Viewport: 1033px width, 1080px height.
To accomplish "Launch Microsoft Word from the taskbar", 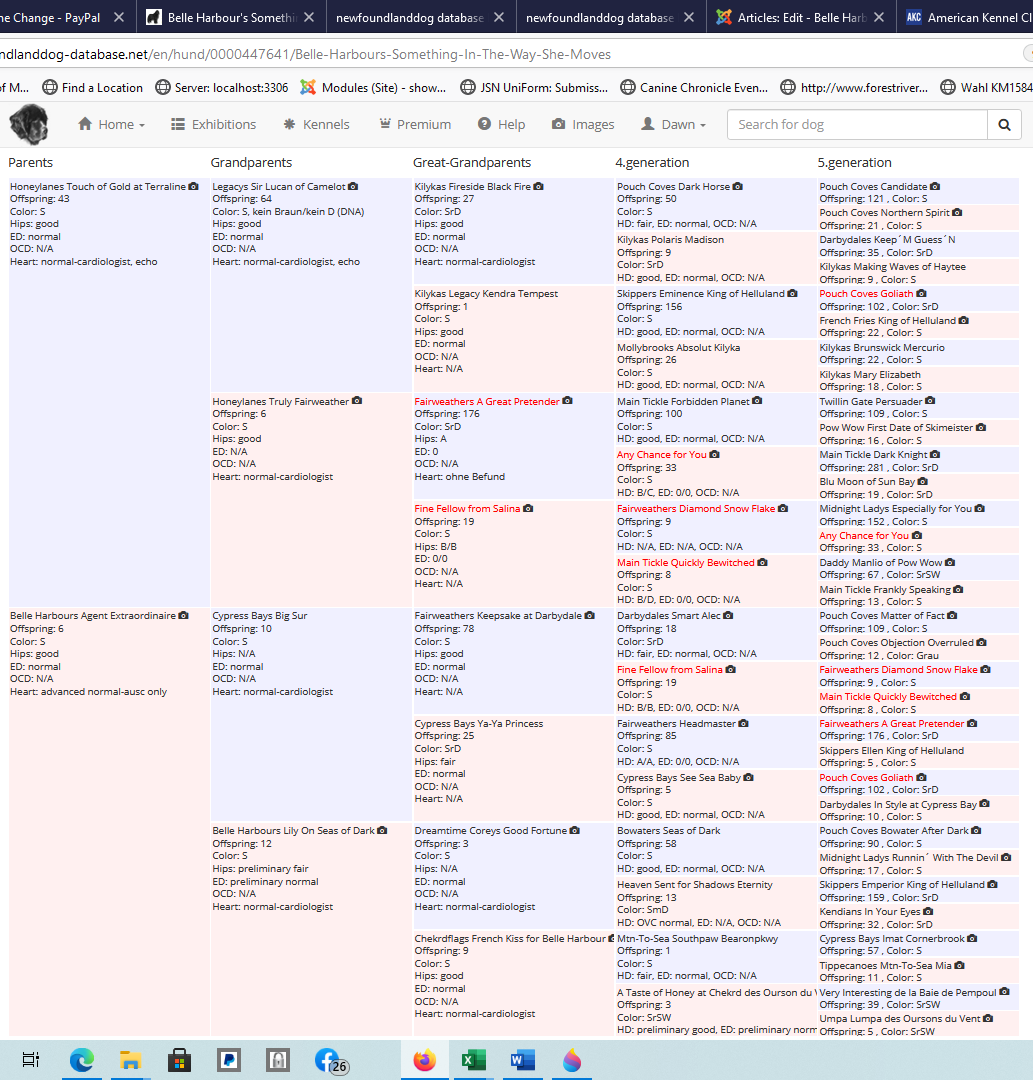I will click(522, 1060).
